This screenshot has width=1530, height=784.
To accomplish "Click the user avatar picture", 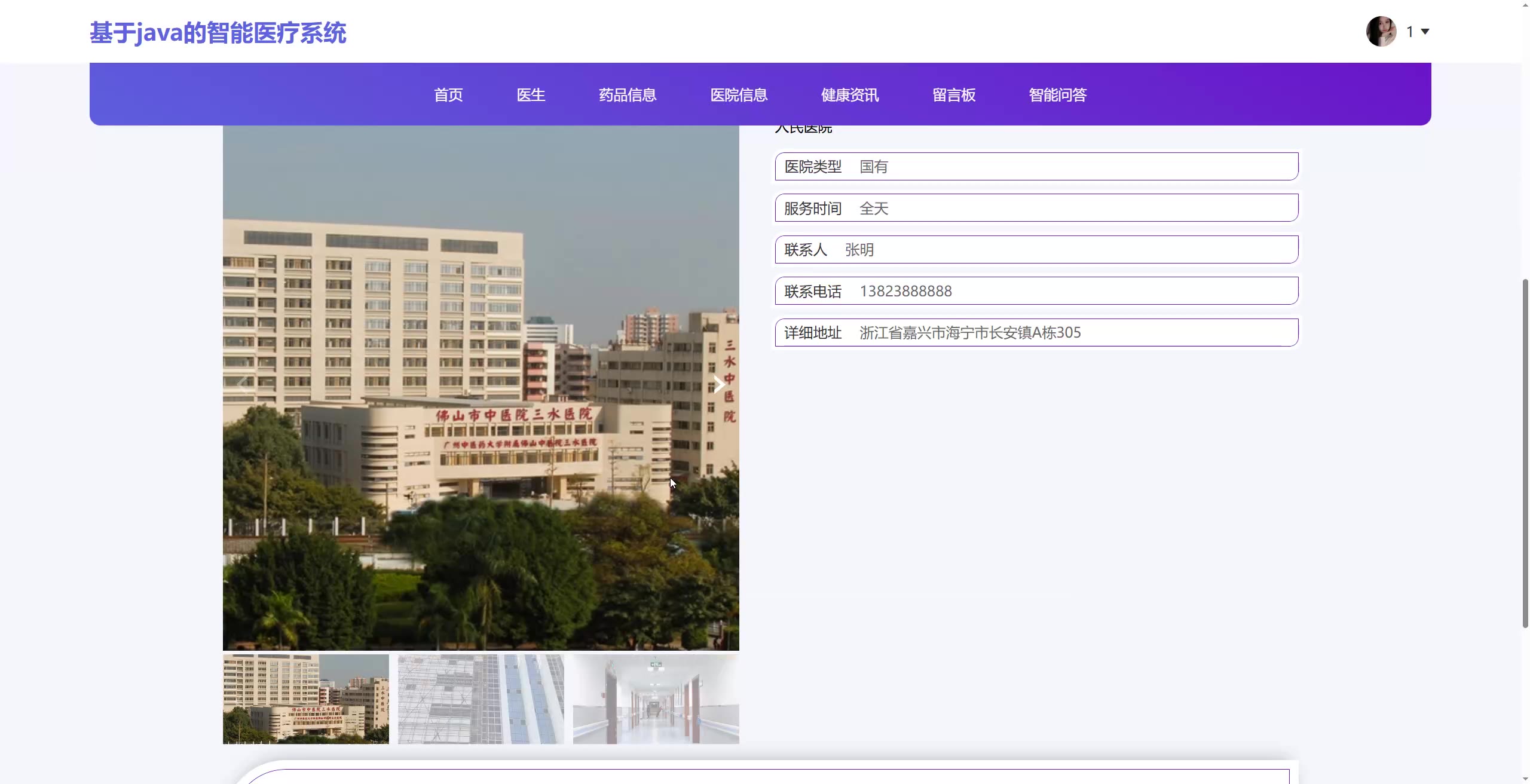I will 1381,32.
